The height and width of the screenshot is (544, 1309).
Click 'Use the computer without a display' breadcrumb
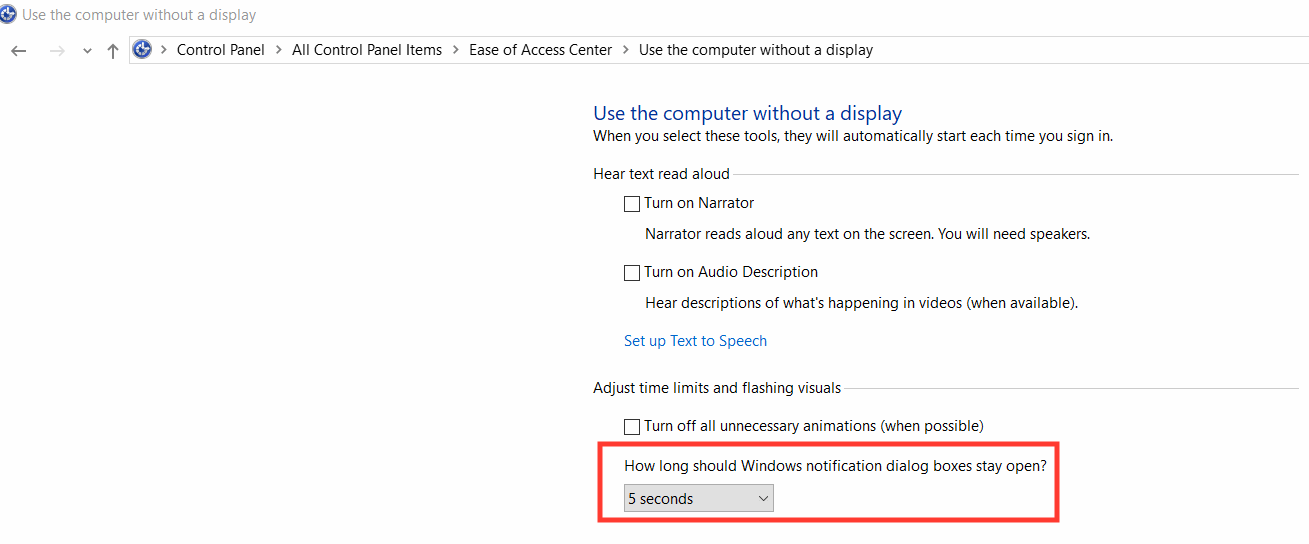click(756, 50)
